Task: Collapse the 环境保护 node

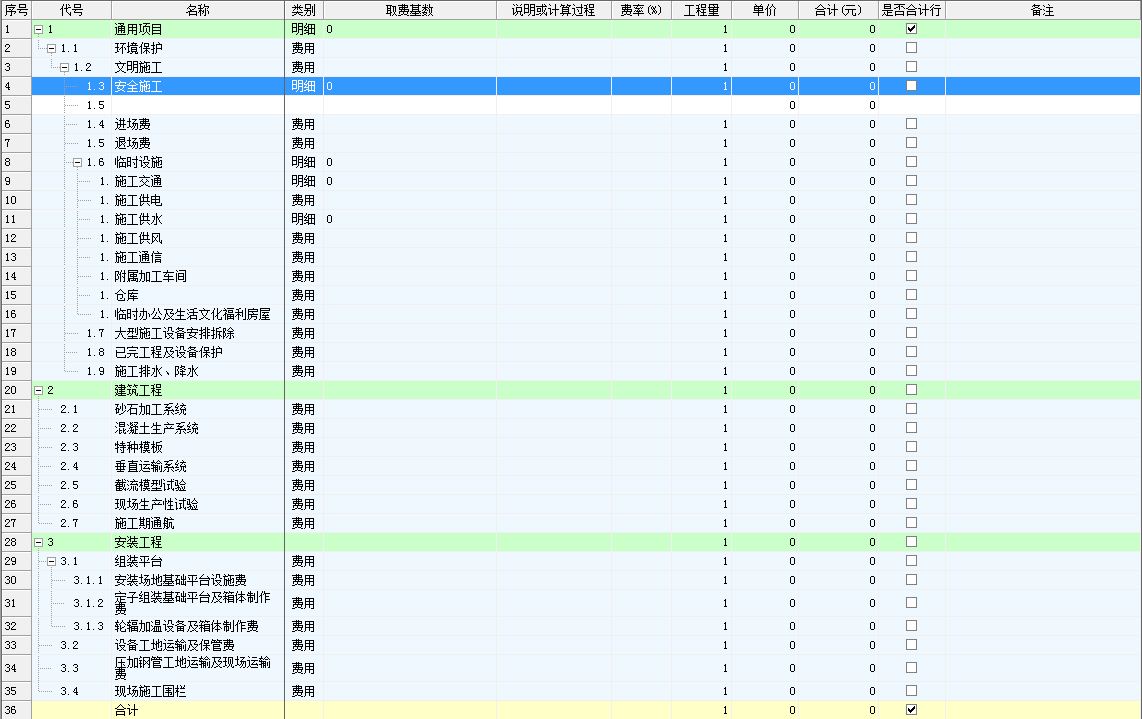Action: point(52,49)
